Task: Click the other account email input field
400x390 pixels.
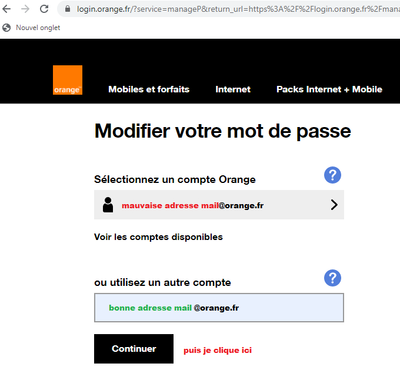Action: 219,308
